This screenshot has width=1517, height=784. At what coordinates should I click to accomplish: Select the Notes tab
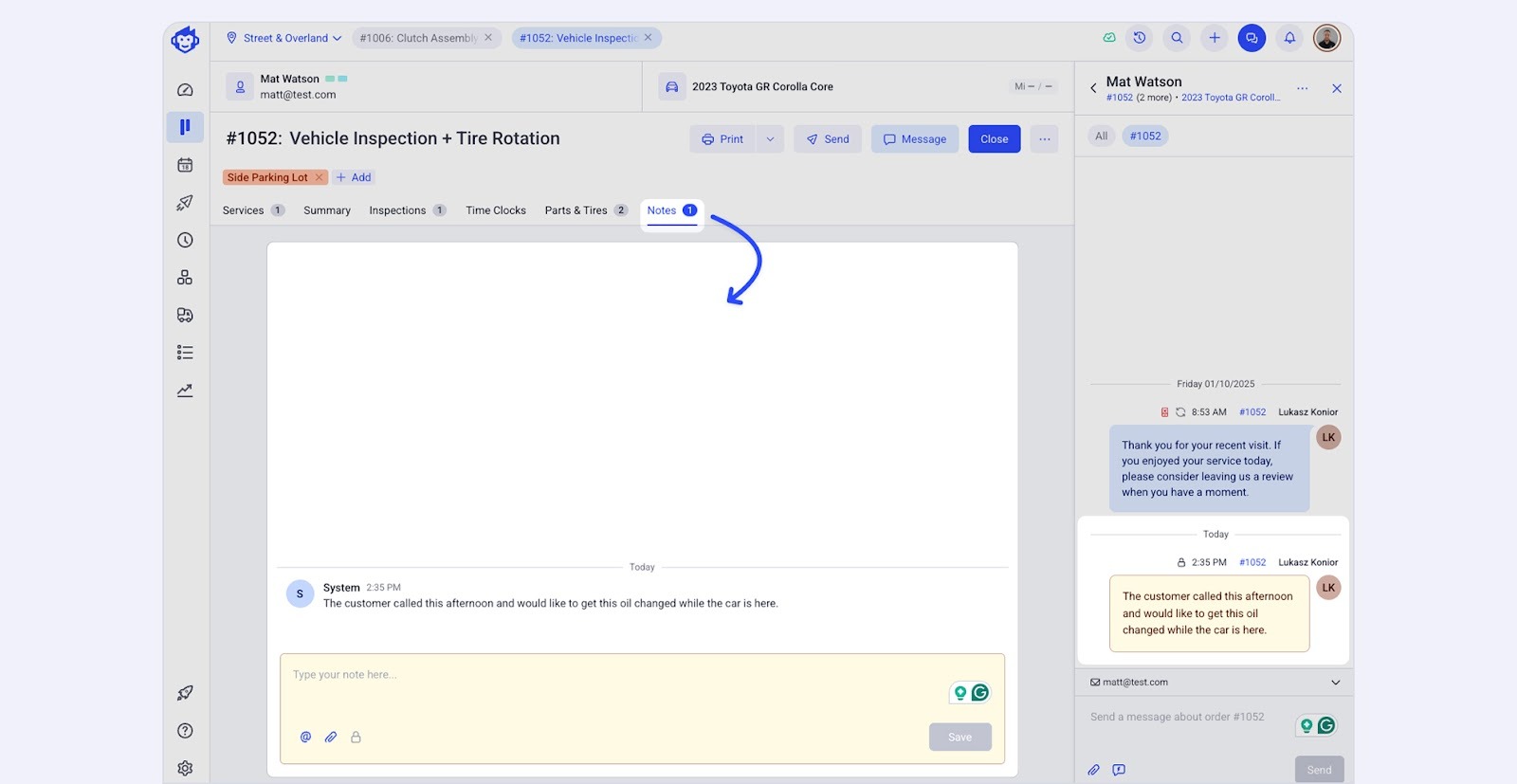click(x=671, y=210)
